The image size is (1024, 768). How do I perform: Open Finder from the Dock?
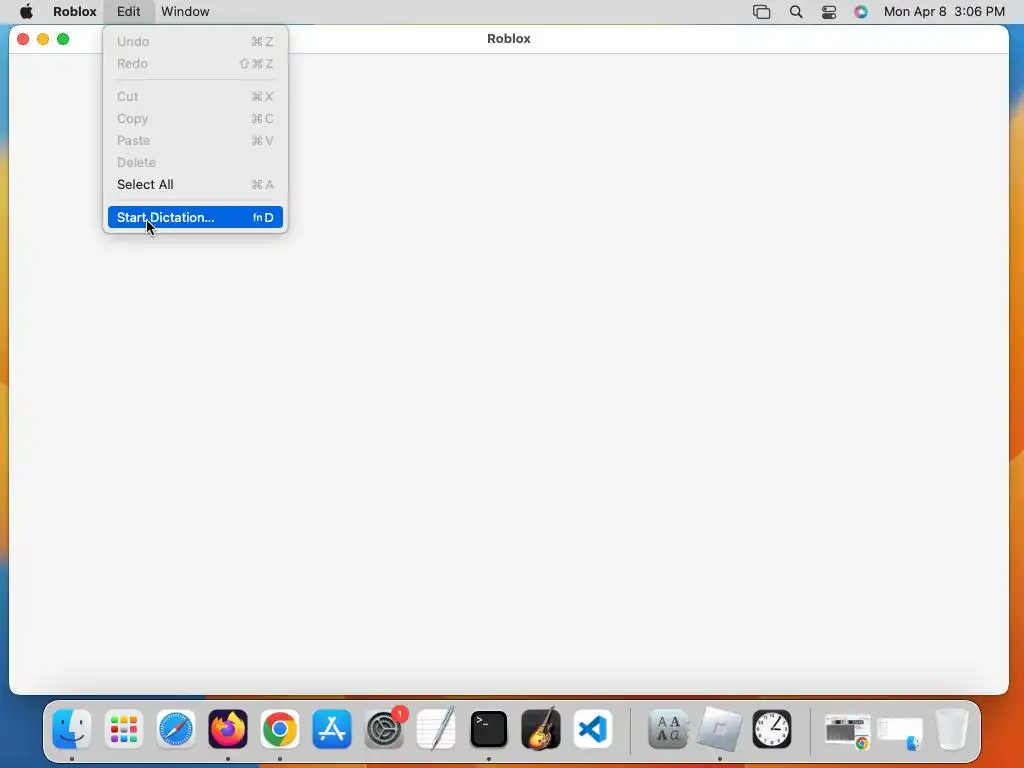[x=72, y=729]
